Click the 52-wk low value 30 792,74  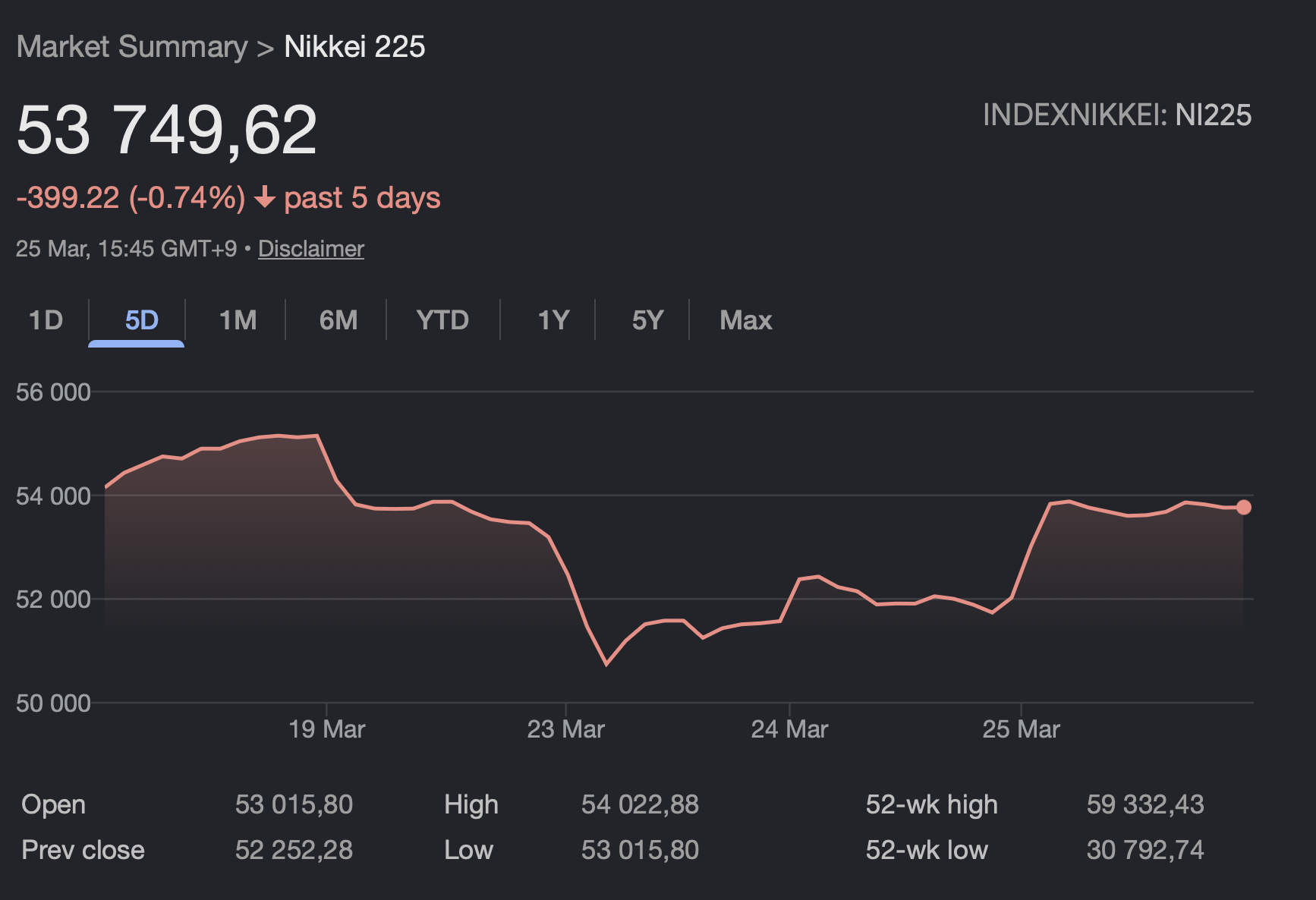1145,850
